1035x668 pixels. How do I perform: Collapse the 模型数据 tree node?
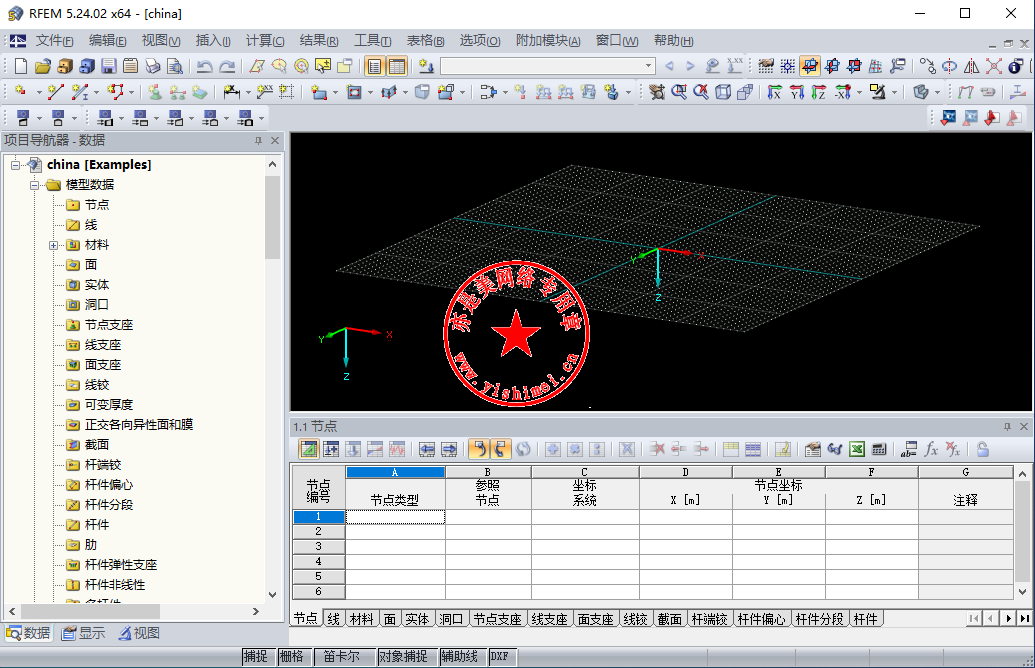34,185
